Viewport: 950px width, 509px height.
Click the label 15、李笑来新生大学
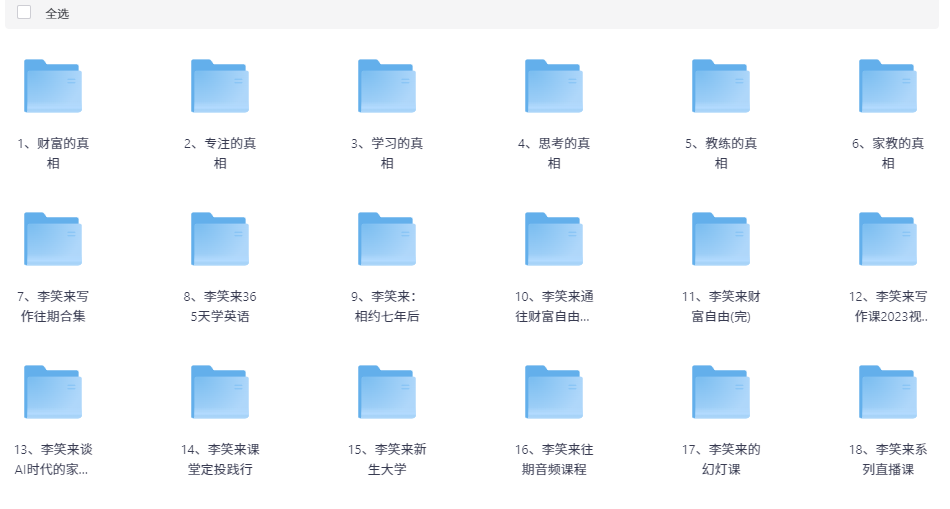(387, 459)
